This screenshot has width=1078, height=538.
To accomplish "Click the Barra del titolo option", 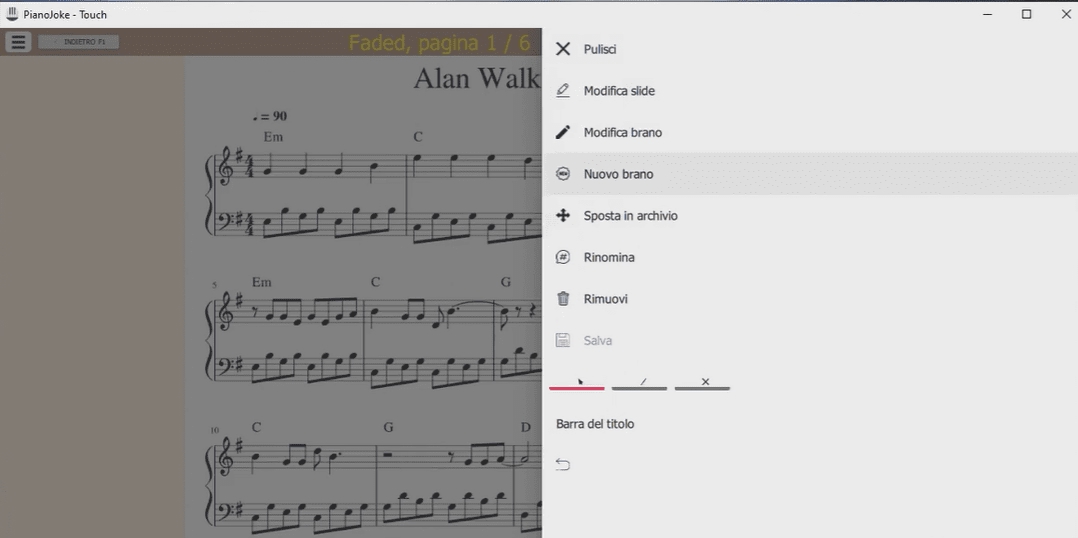I will 595,424.
